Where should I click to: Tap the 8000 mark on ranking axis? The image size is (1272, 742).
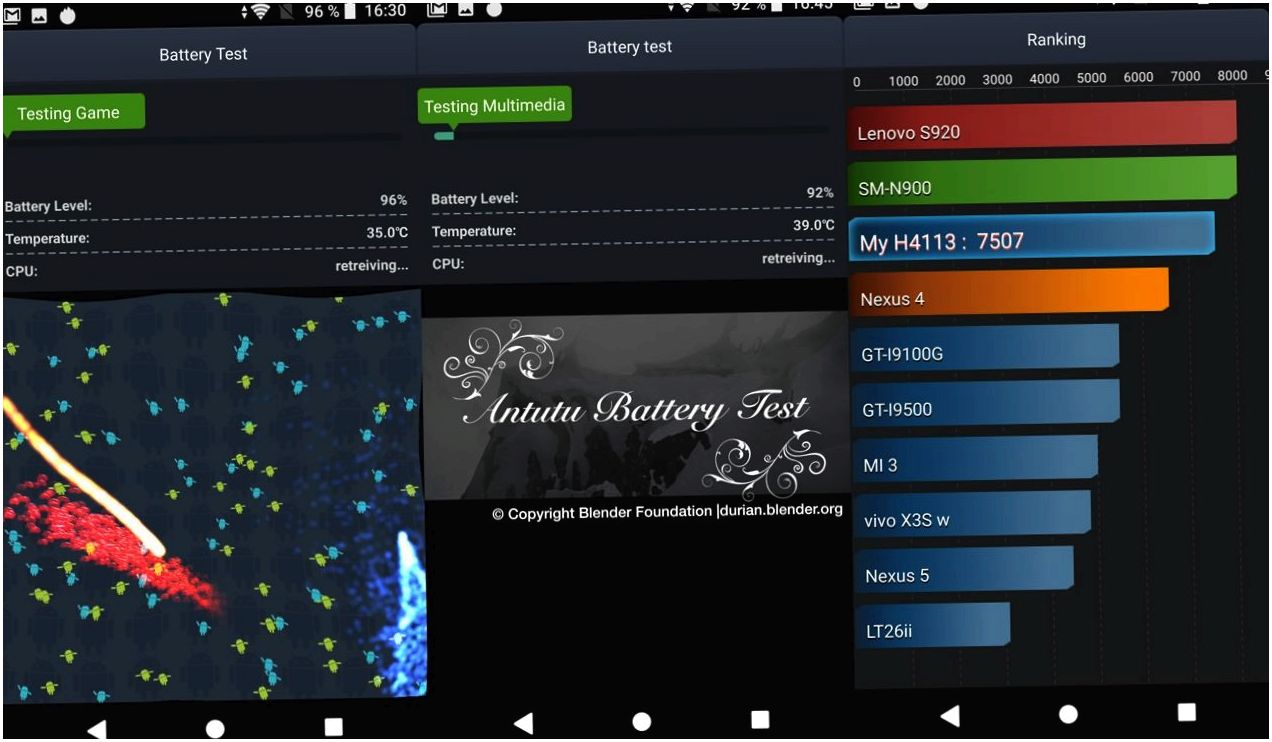[1232, 76]
